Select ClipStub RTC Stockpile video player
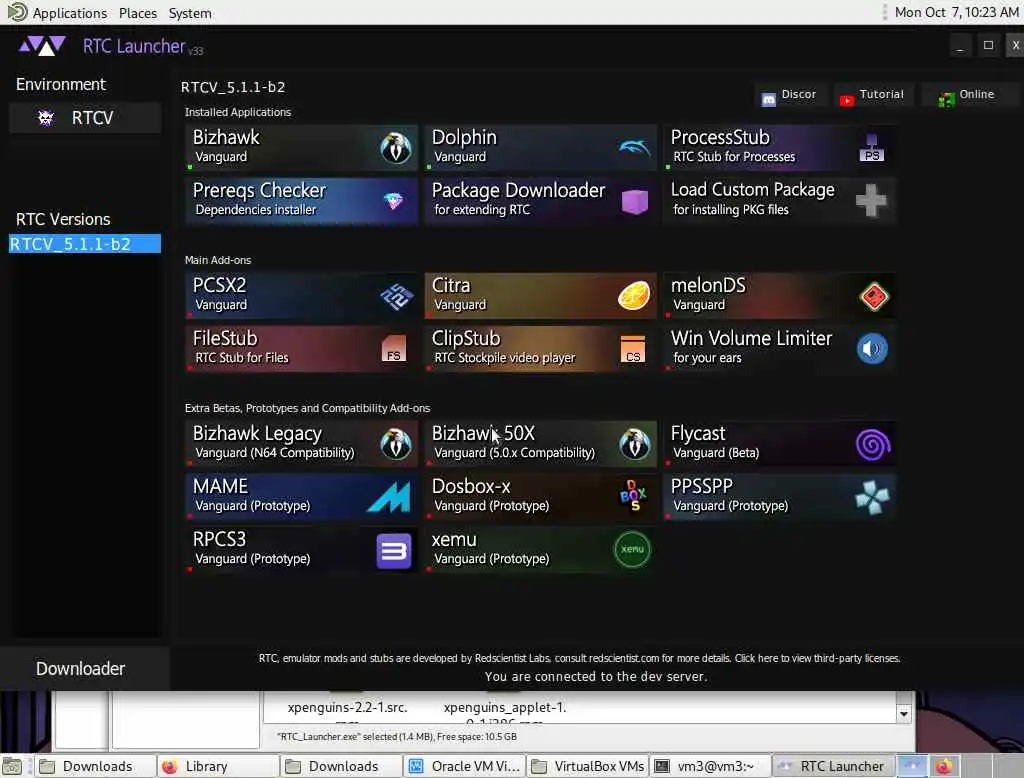 540,349
